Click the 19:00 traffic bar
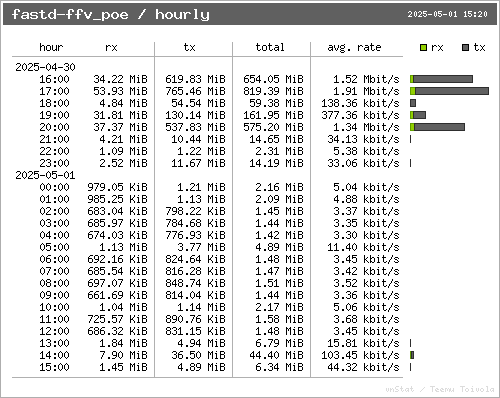This screenshot has height=398, width=500. [418, 115]
